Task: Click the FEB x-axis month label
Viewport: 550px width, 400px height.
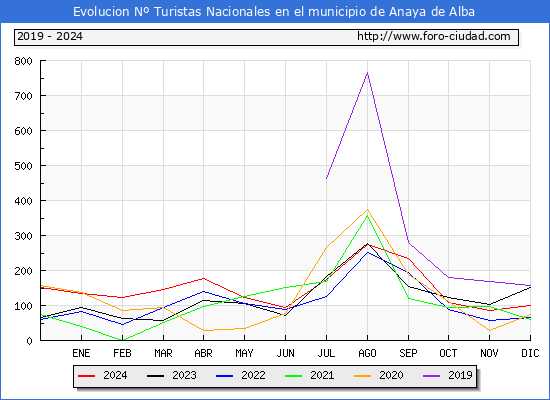Action: click(122, 353)
